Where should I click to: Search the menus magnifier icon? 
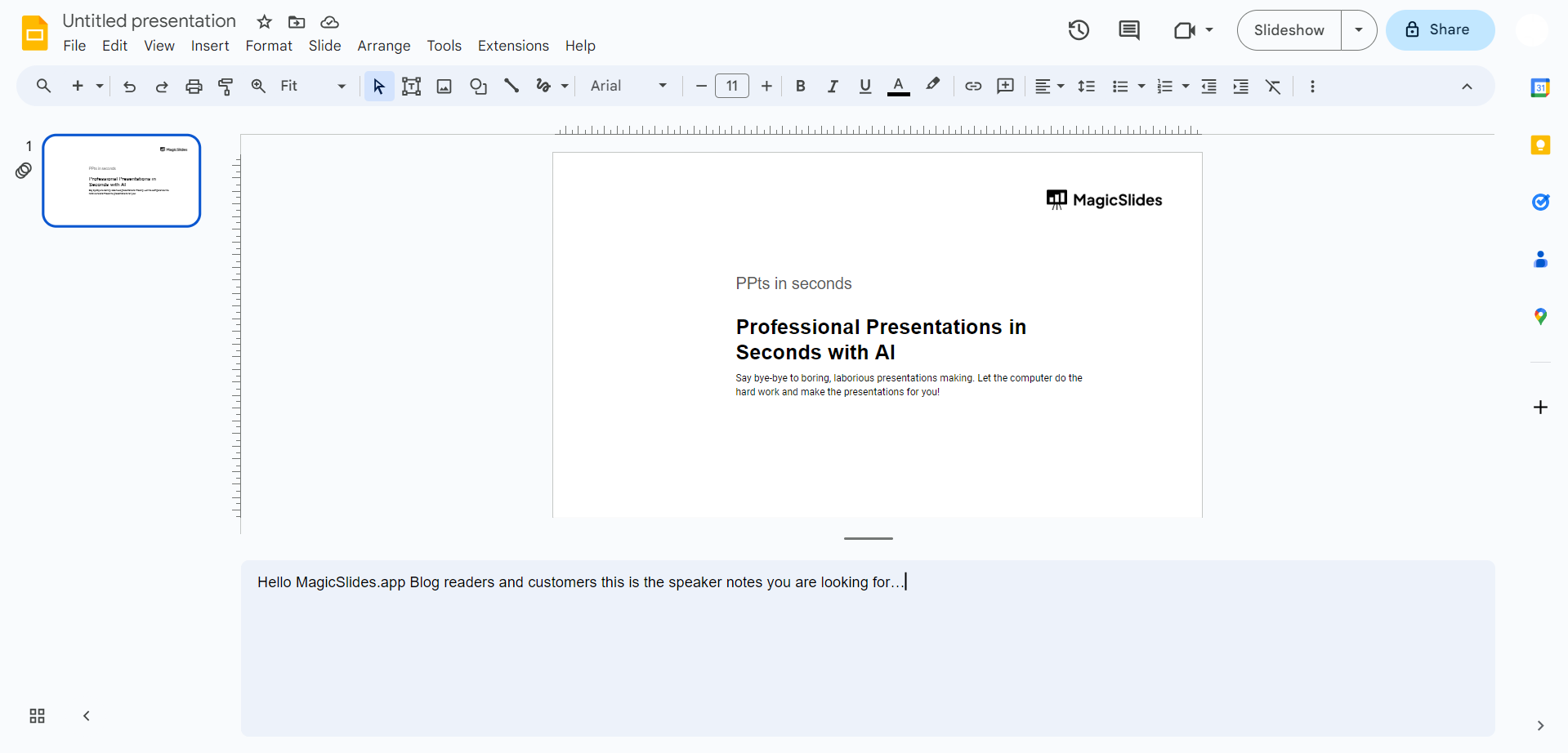tap(43, 86)
